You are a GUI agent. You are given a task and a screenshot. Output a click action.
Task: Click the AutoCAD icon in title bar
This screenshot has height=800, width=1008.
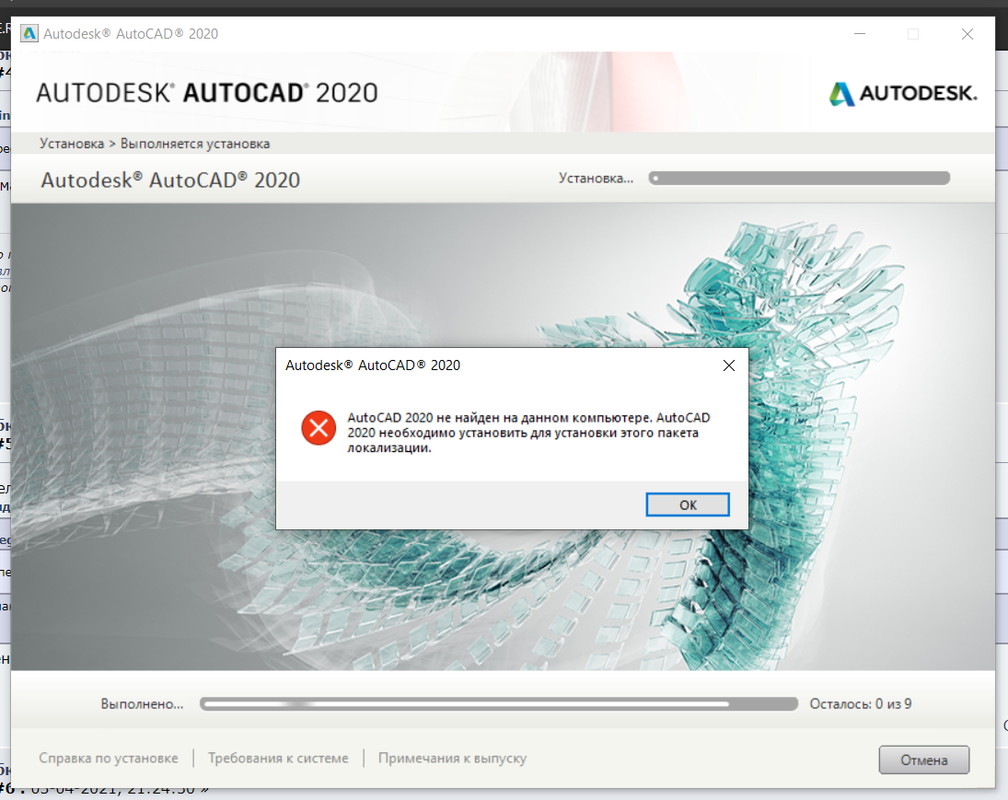click(x=29, y=33)
